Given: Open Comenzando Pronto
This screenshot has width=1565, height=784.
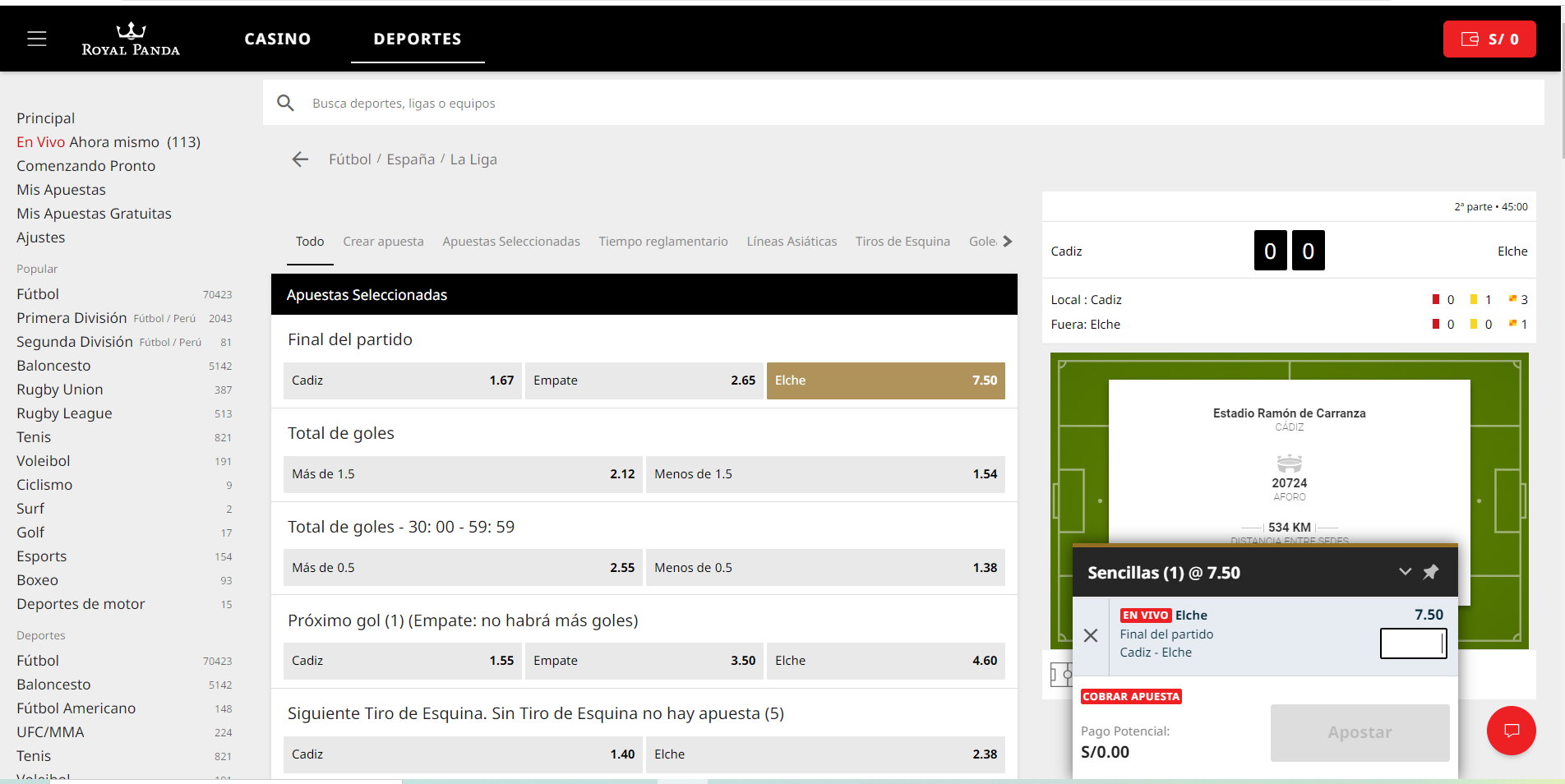Looking at the screenshot, I should click(x=86, y=166).
